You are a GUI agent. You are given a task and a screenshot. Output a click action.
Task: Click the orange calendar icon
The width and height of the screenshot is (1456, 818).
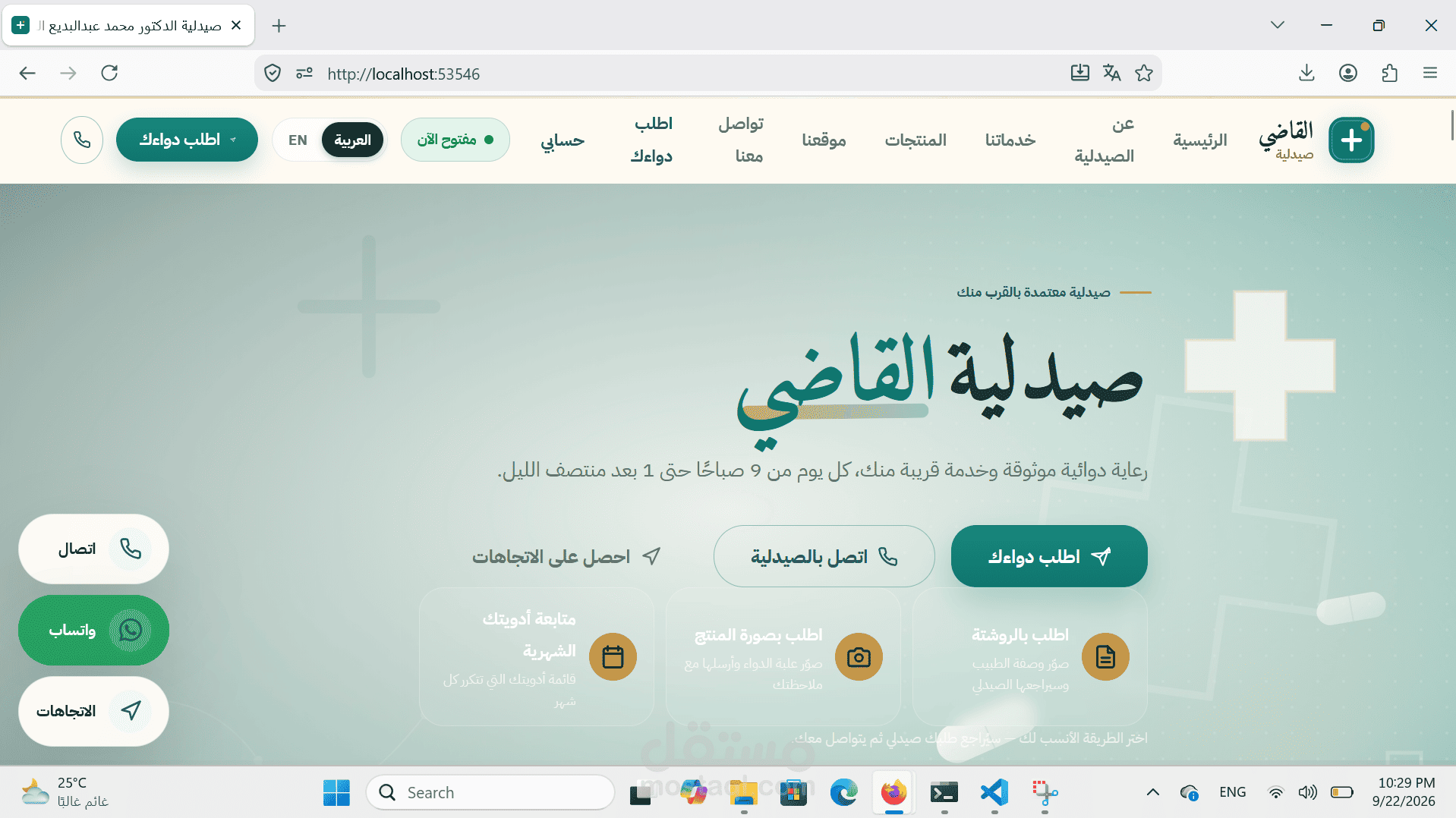tap(613, 656)
